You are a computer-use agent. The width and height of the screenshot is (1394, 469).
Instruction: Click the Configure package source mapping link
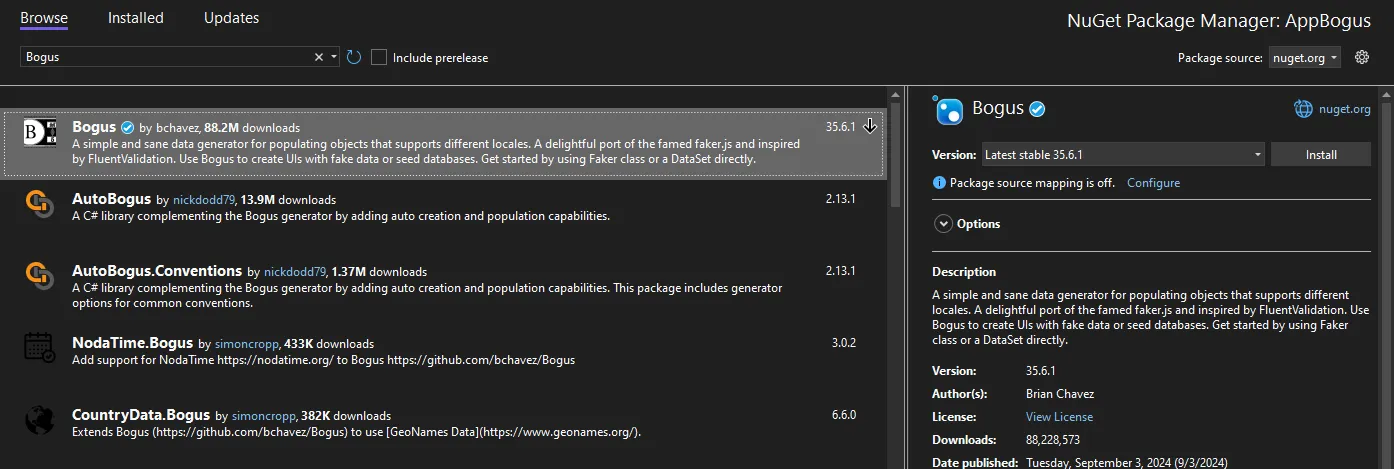tap(1153, 183)
